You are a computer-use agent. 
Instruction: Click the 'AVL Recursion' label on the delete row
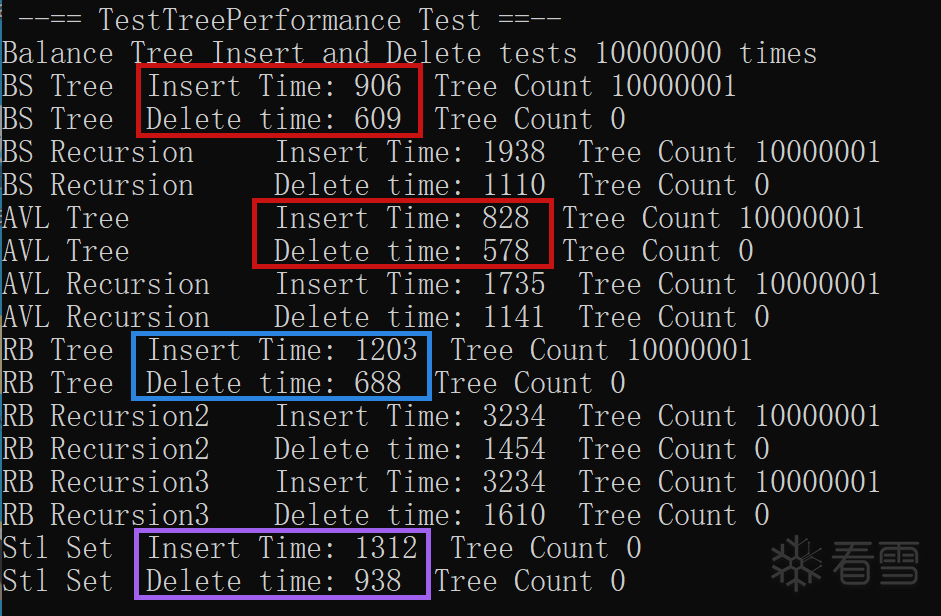tap(106, 317)
